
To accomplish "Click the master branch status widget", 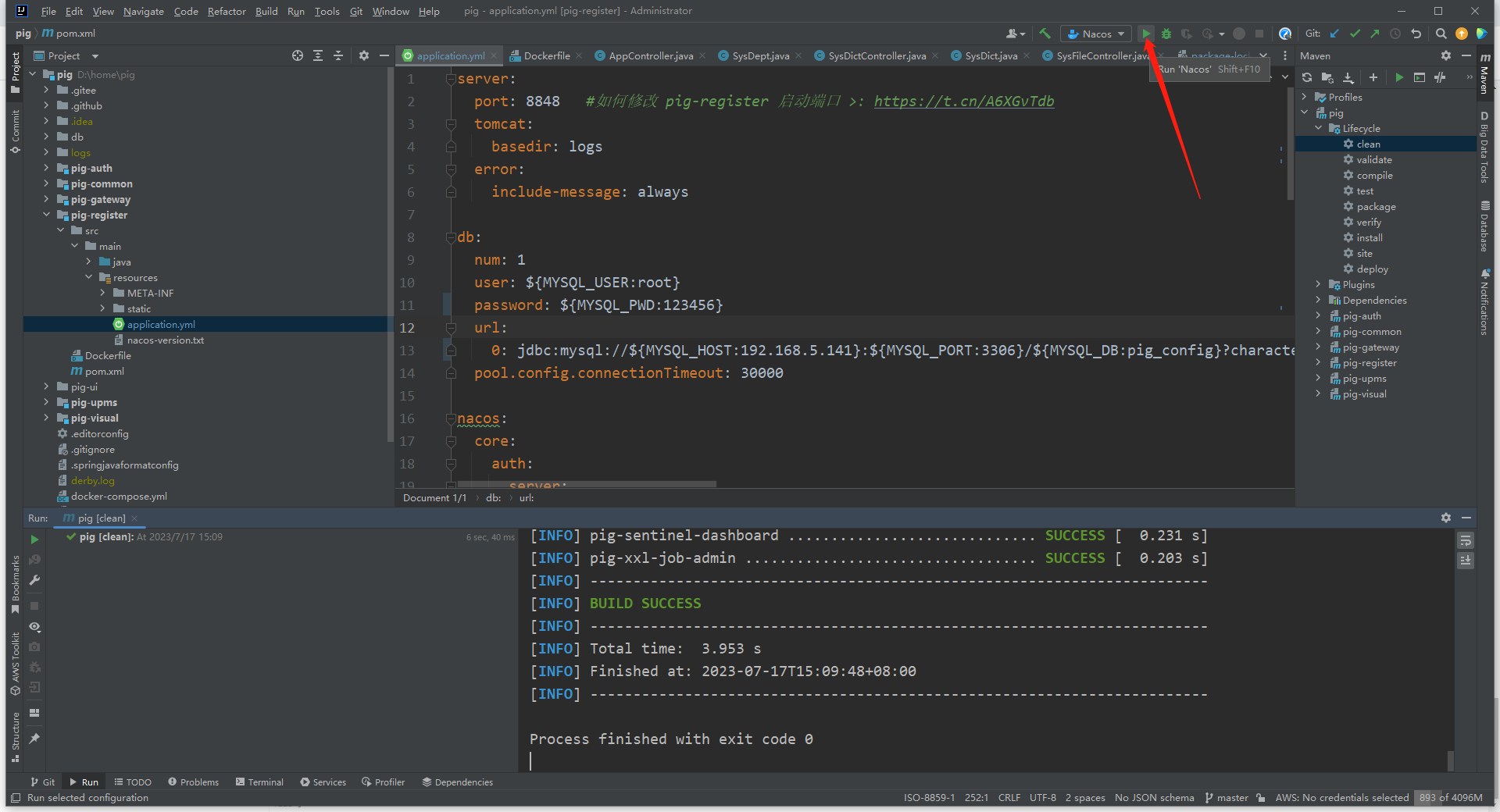I will point(1227,797).
